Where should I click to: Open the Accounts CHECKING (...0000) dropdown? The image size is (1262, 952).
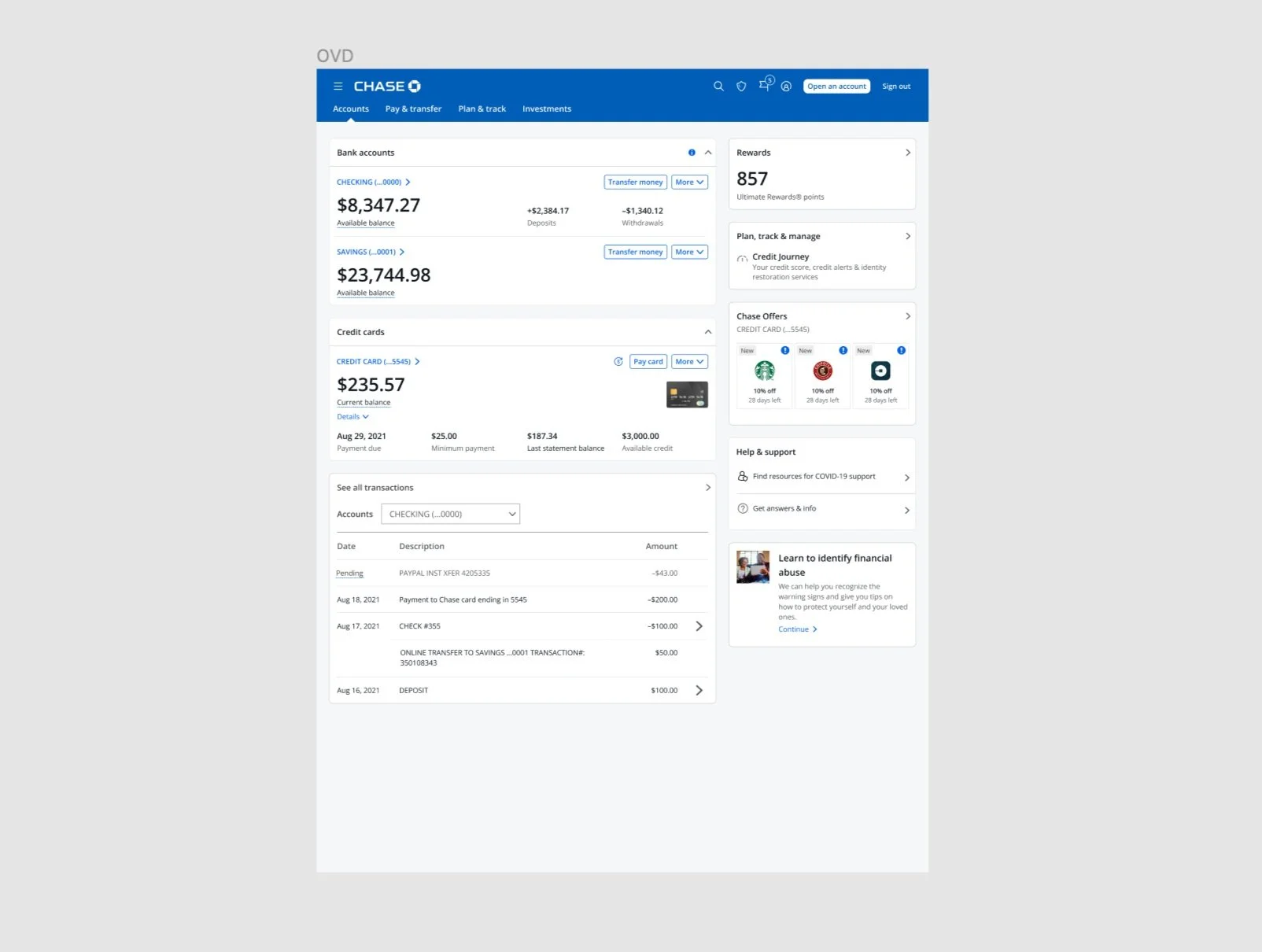tap(451, 515)
